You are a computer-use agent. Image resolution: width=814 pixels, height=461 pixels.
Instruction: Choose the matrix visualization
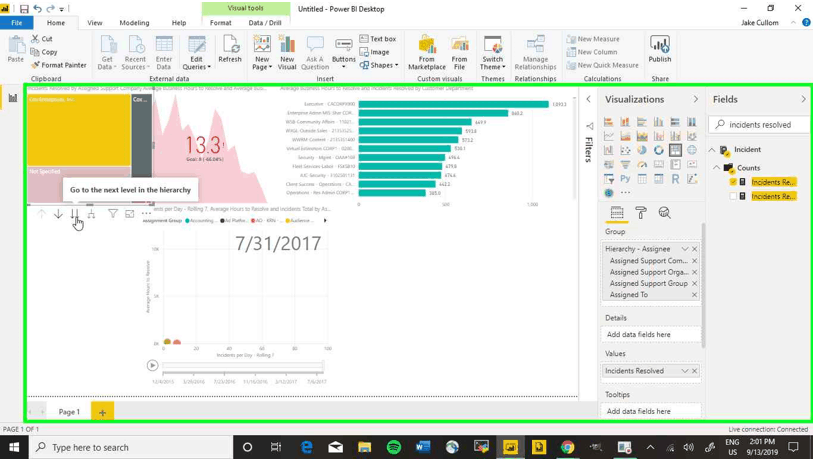tap(658, 179)
